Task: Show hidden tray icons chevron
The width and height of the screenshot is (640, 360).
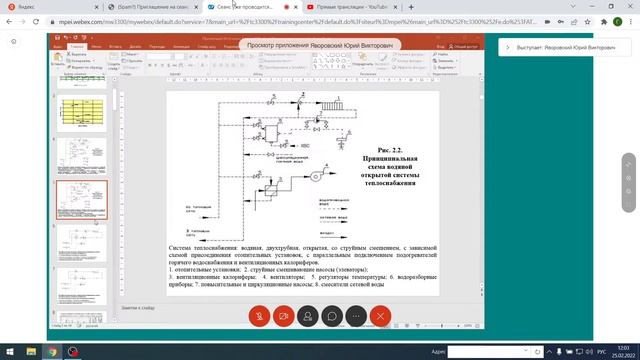Action: tap(549, 351)
